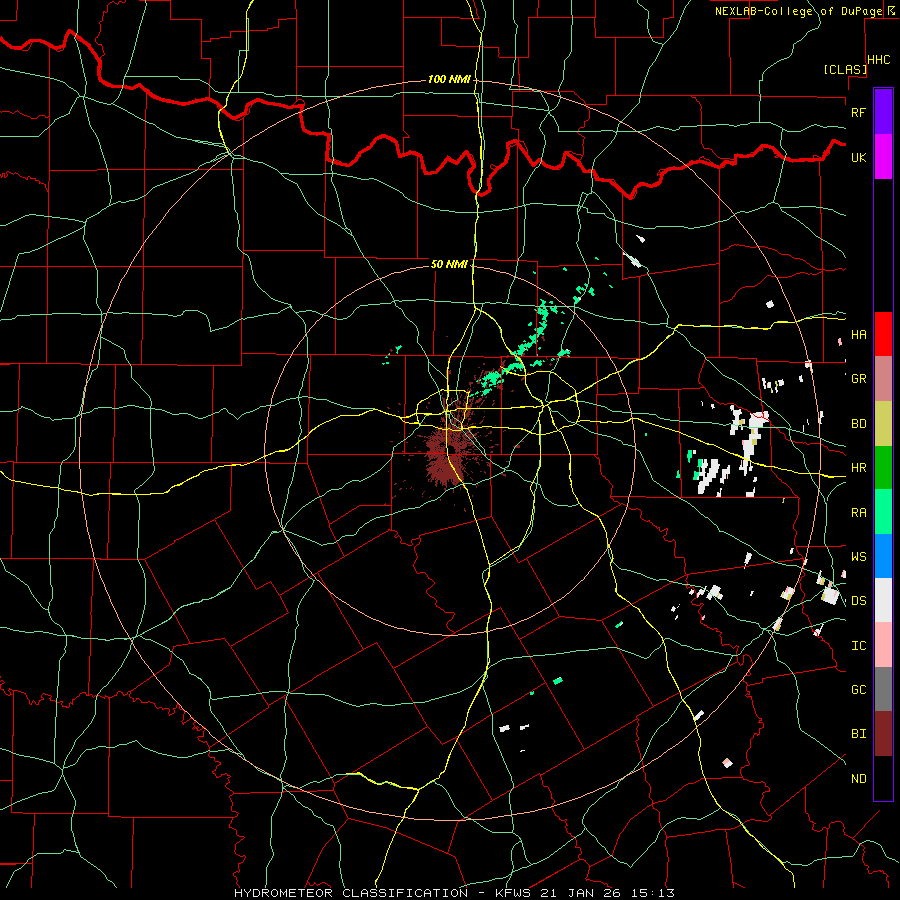The width and height of the screenshot is (900, 900).
Task: Select the blue WS legend color
Action: pos(883,556)
